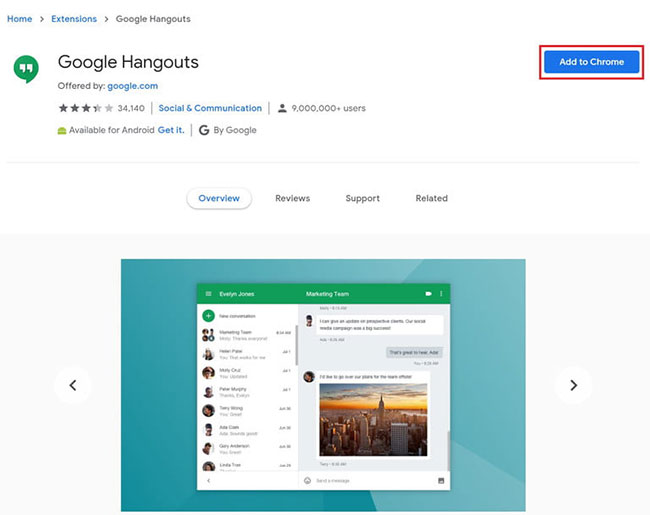Click the Google Hangouts title heading
The height and width of the screenshot is (515, 650).
[x=128, y=62]
